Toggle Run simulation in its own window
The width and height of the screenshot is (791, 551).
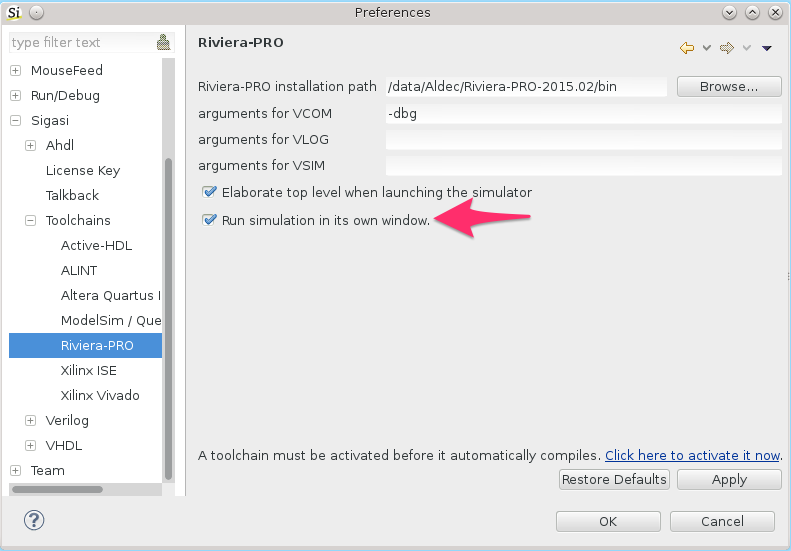pos(208,220)
